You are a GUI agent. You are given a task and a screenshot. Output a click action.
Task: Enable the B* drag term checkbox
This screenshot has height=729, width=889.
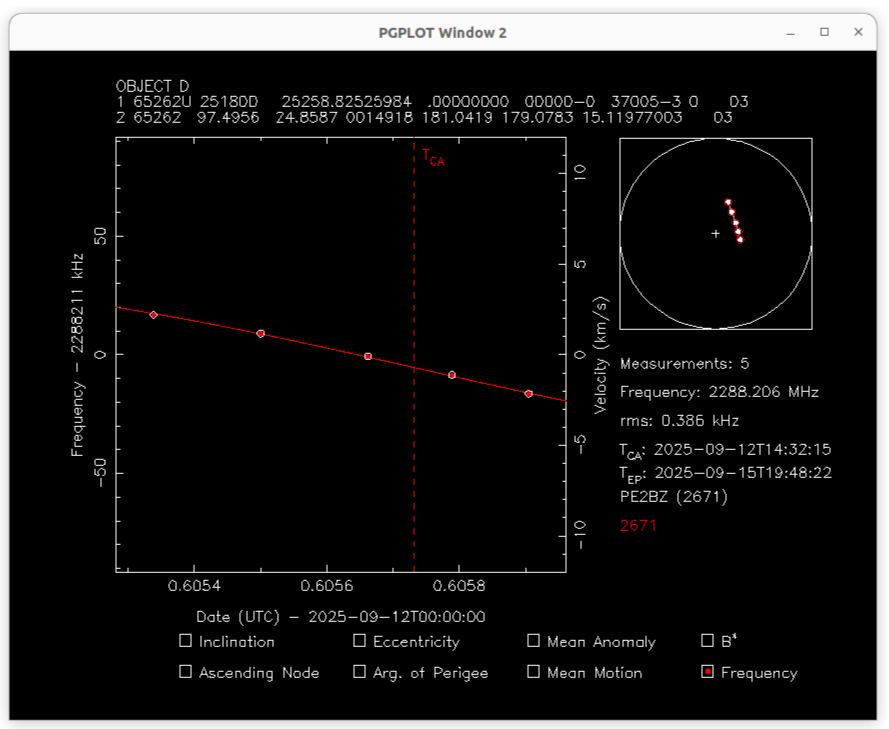(708, 641)
